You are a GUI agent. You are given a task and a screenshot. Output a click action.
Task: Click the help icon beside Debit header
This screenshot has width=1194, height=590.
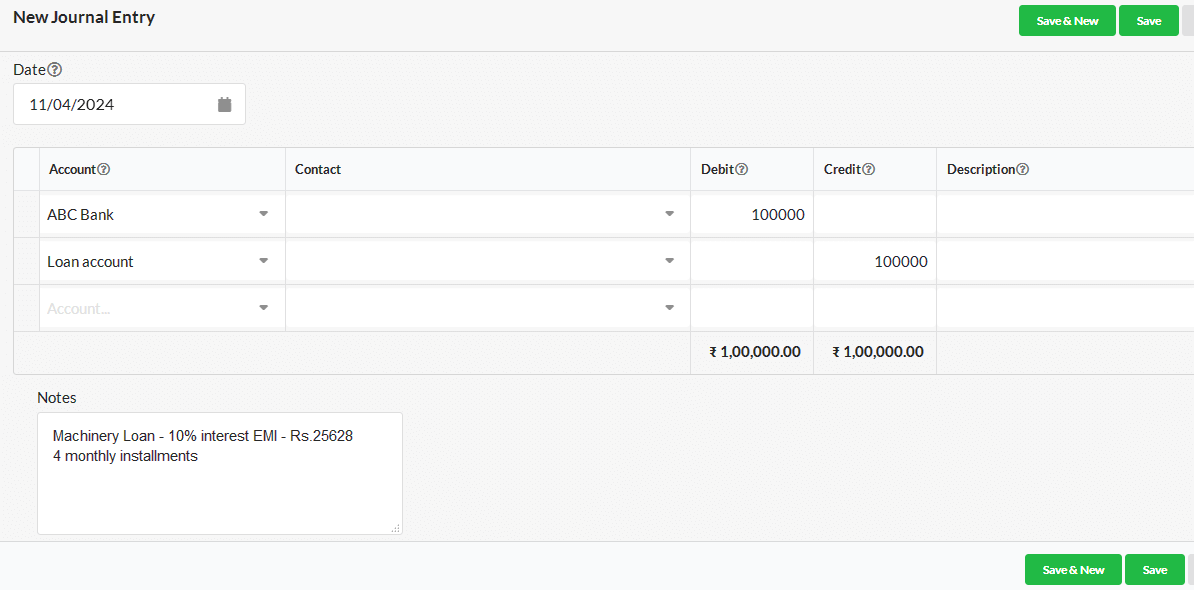(742, 169)
